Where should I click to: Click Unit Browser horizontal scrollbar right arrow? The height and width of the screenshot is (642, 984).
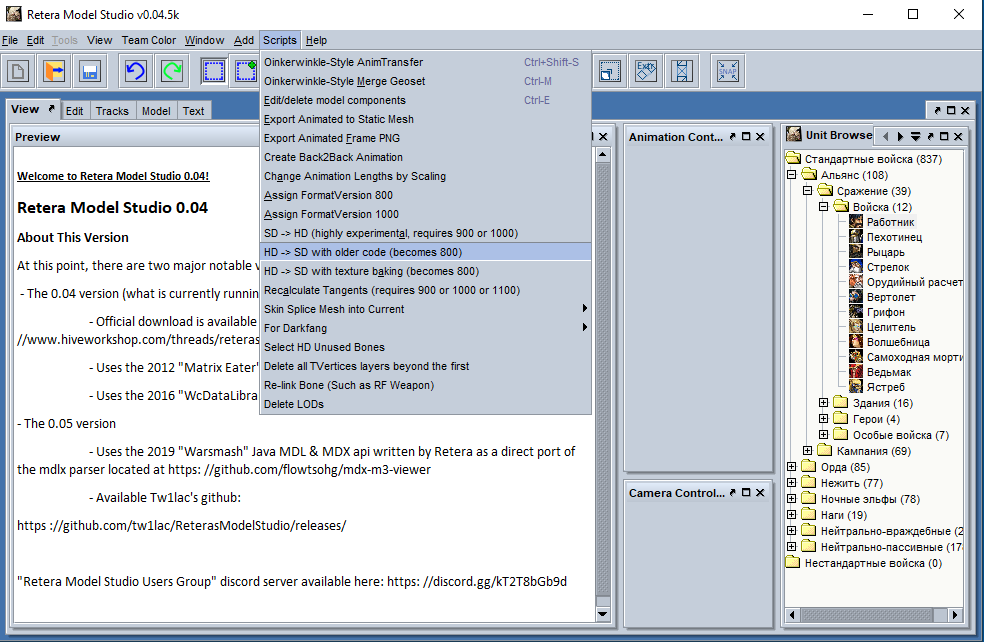(955, 615)
